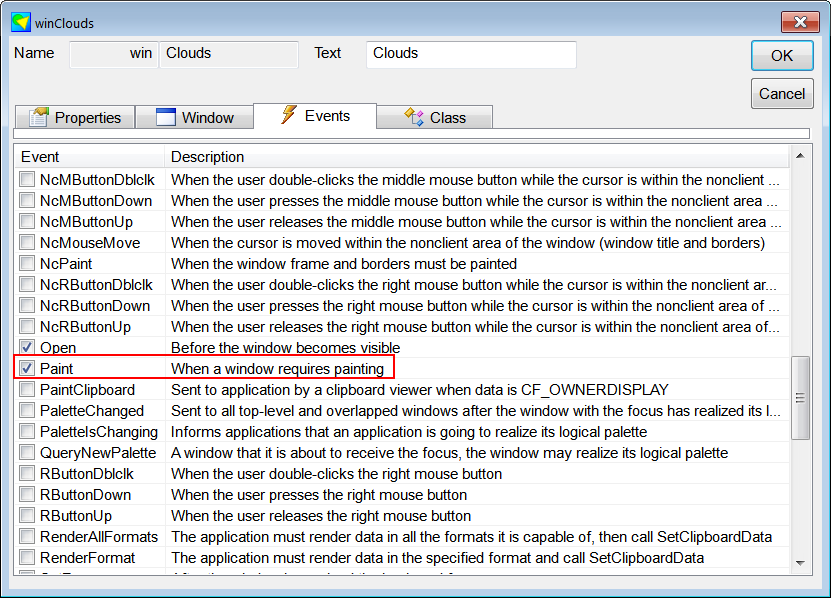Tick the RButtonUp event checkbox
This screenshot has width=831, height=598.
pyautogui.click(x=27, y=515)
